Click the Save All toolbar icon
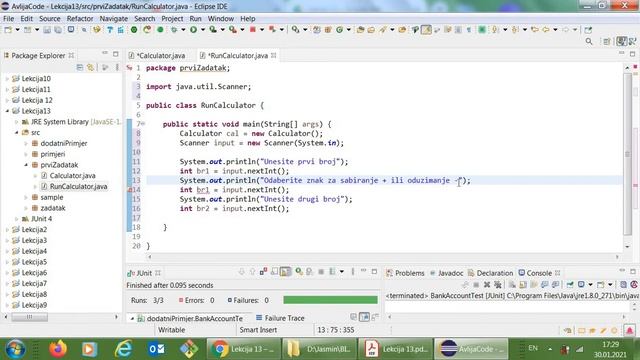This screenshot has height=360, width=640. (x=58, y=30)
